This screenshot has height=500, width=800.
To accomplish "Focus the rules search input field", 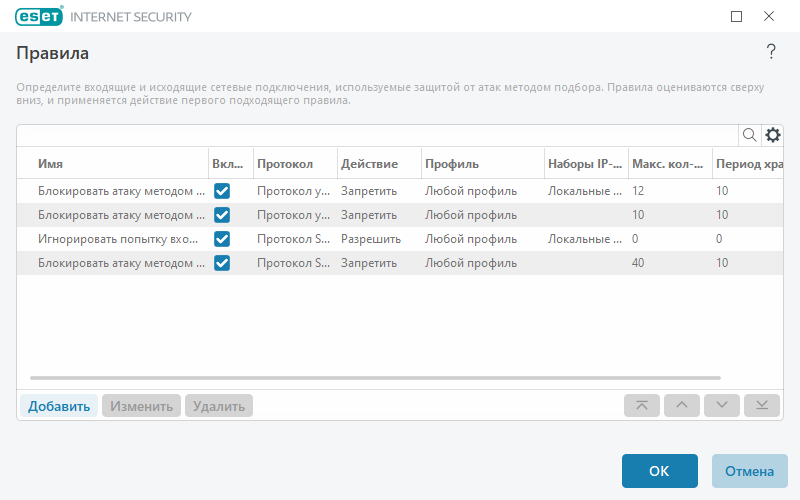I will click(378, 135).
